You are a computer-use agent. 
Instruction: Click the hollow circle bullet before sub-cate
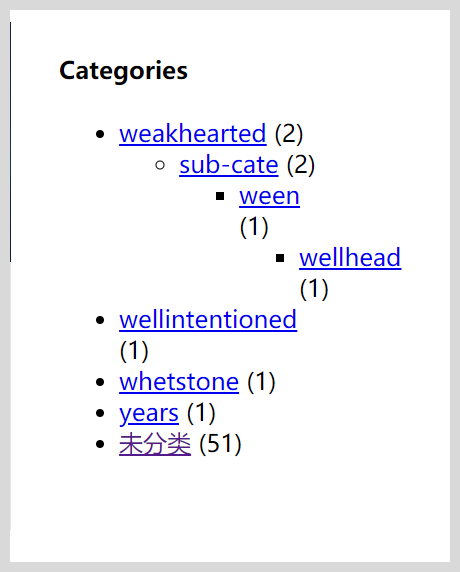coord(160,165)
